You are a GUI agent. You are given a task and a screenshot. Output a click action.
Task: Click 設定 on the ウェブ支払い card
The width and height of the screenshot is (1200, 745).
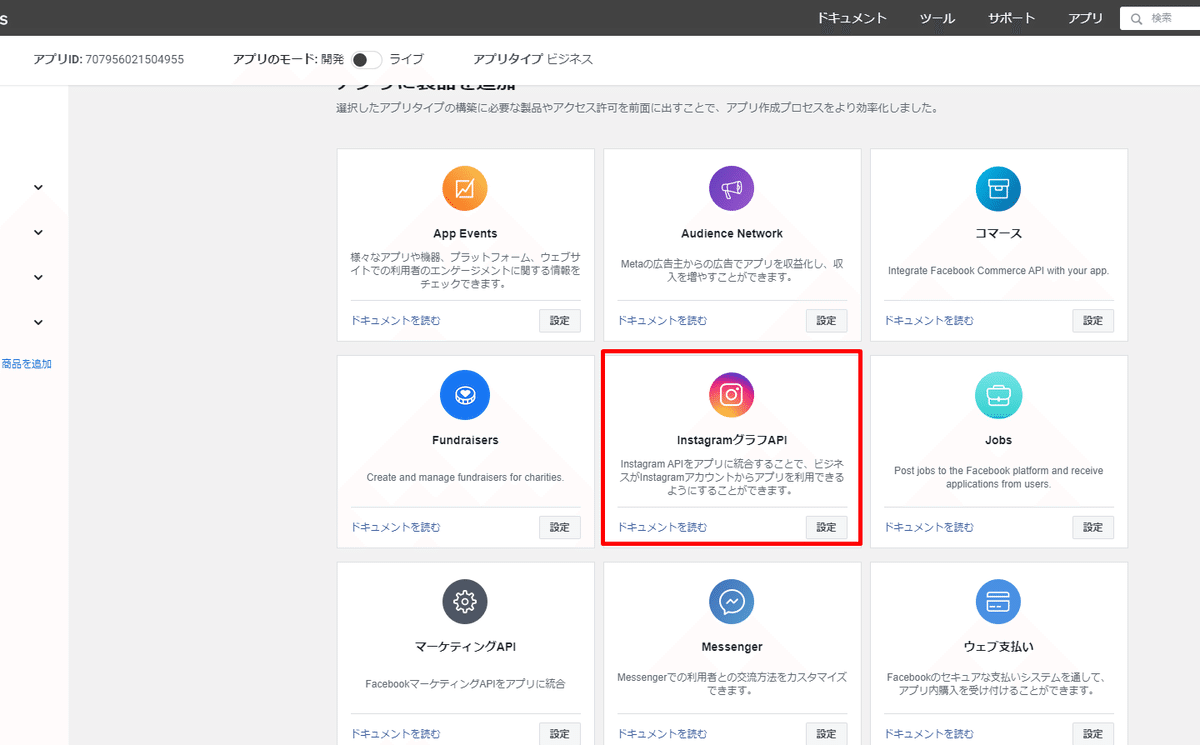pos(1093,734)
